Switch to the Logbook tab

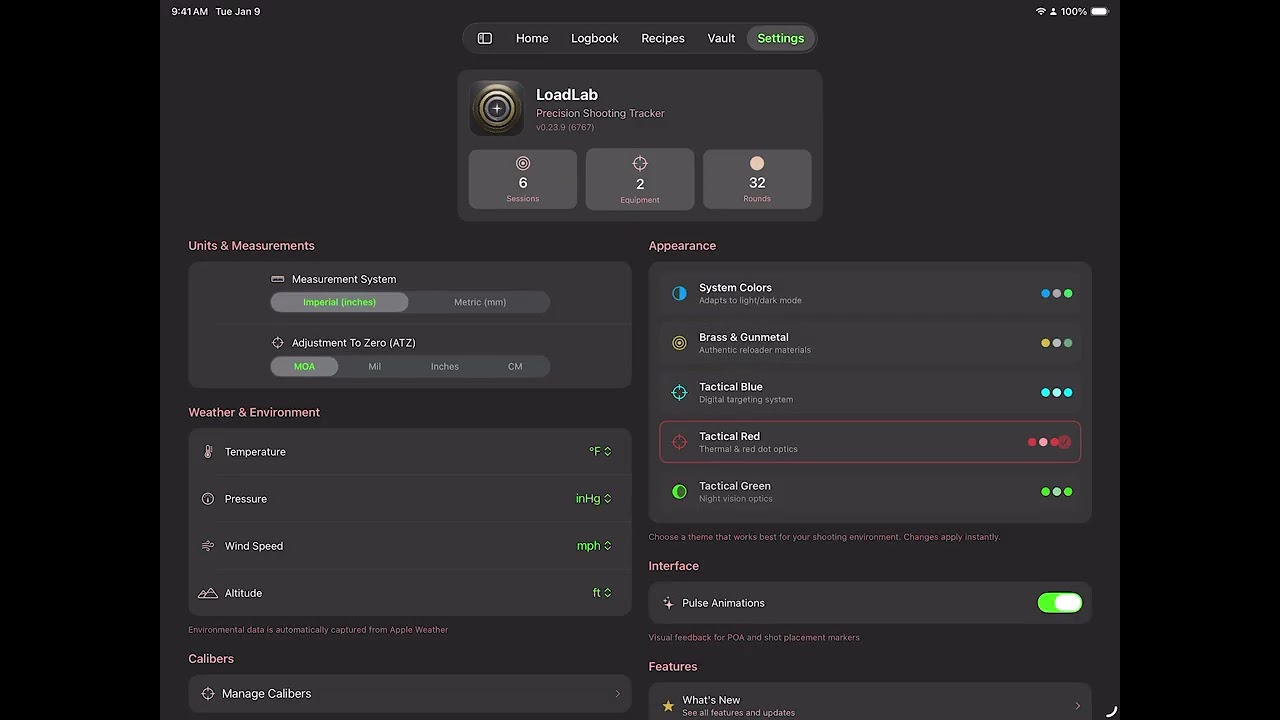pyautogui.click(x=595, y=38)
